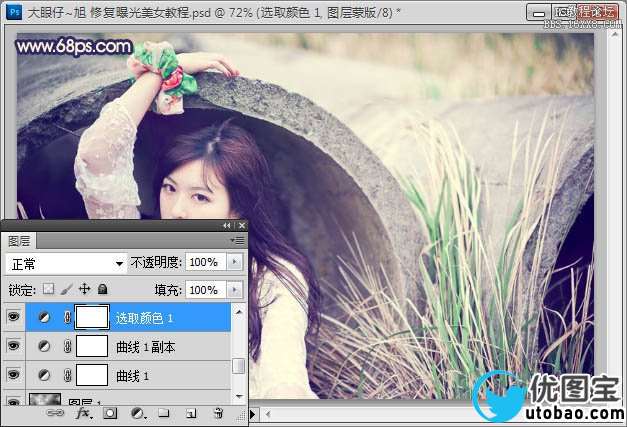The width and height of the screenshot is (627, 427).
Task: Select the 图层 1 layer thumbnail
Action: [x=45, y=399]
